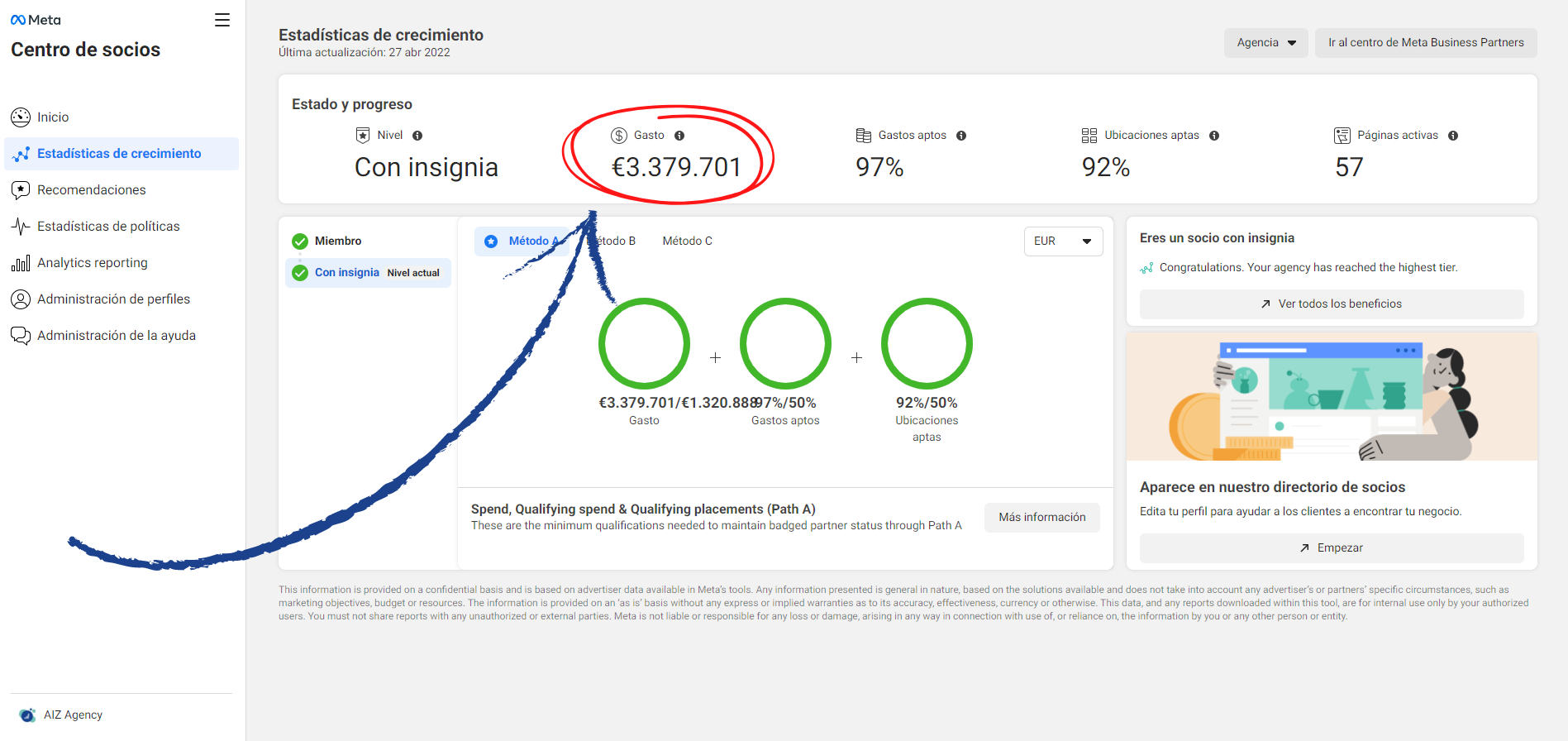Open the Agencia dropdown

tap(1266, 43)
